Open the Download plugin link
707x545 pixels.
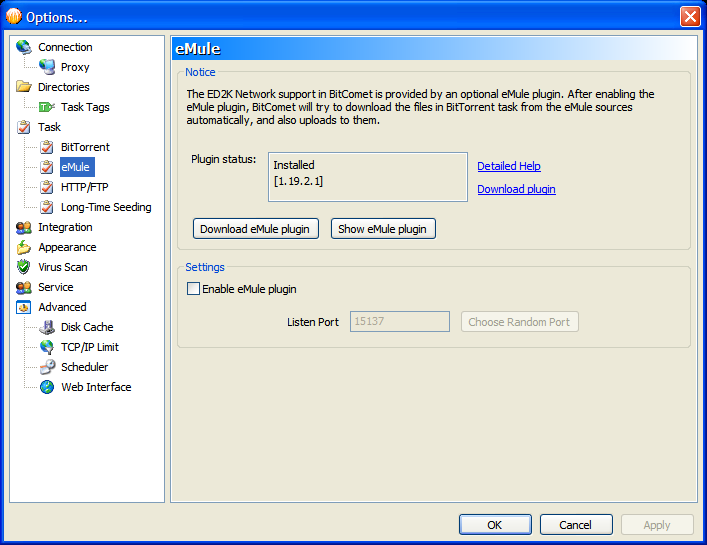(x=516, y=189)
